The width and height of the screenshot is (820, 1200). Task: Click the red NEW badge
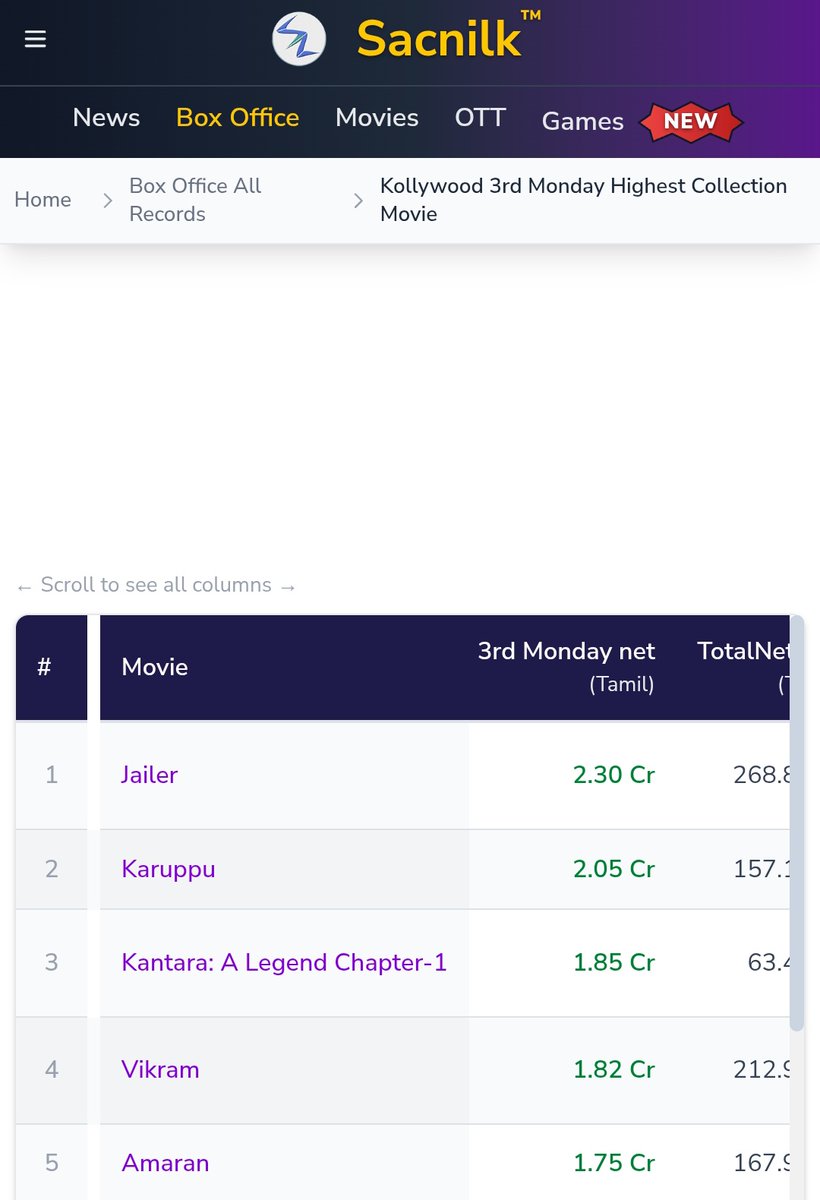tap(691, 121)
